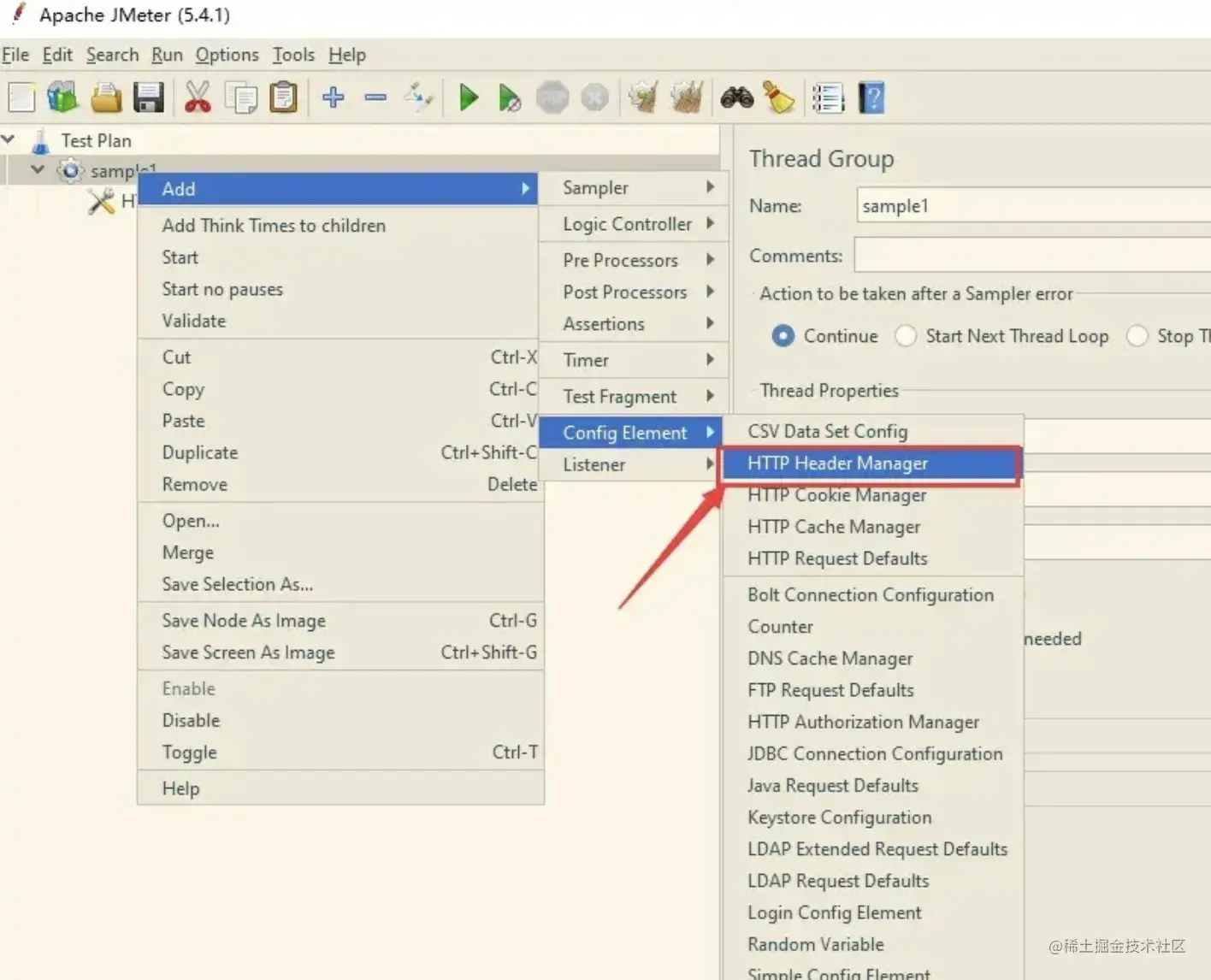Select Add Think Times to children
1211x980 pixels.
pyautogui.click(x=340, y=226)
